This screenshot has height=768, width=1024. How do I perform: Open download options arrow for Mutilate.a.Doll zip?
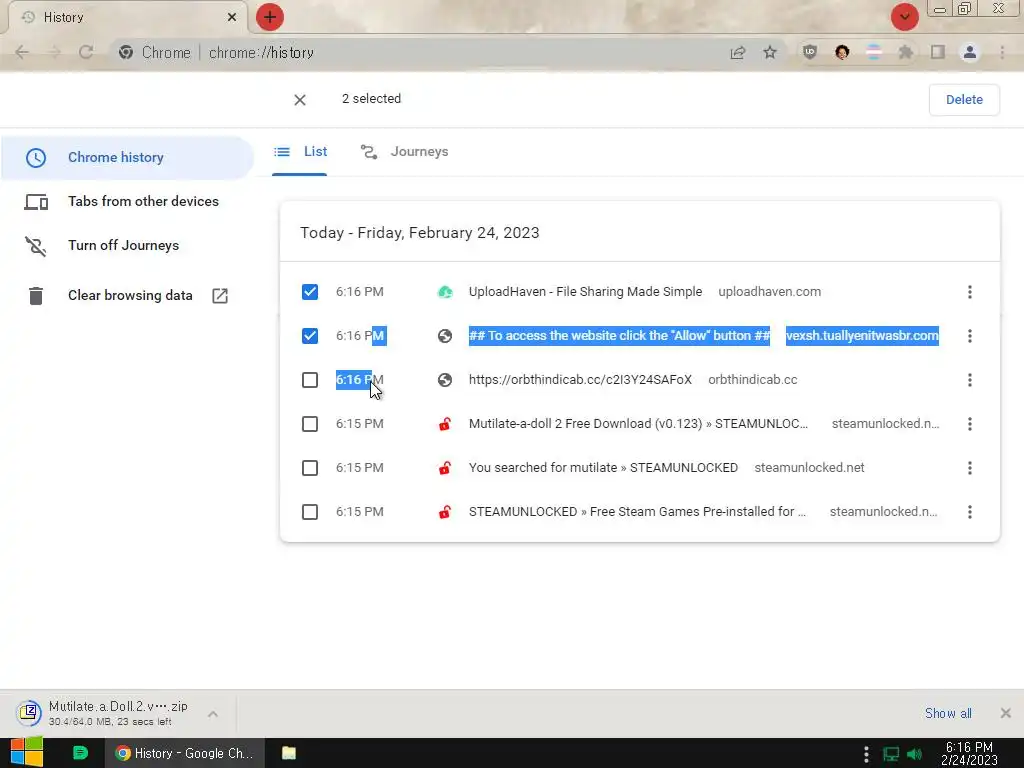(213, 714)
